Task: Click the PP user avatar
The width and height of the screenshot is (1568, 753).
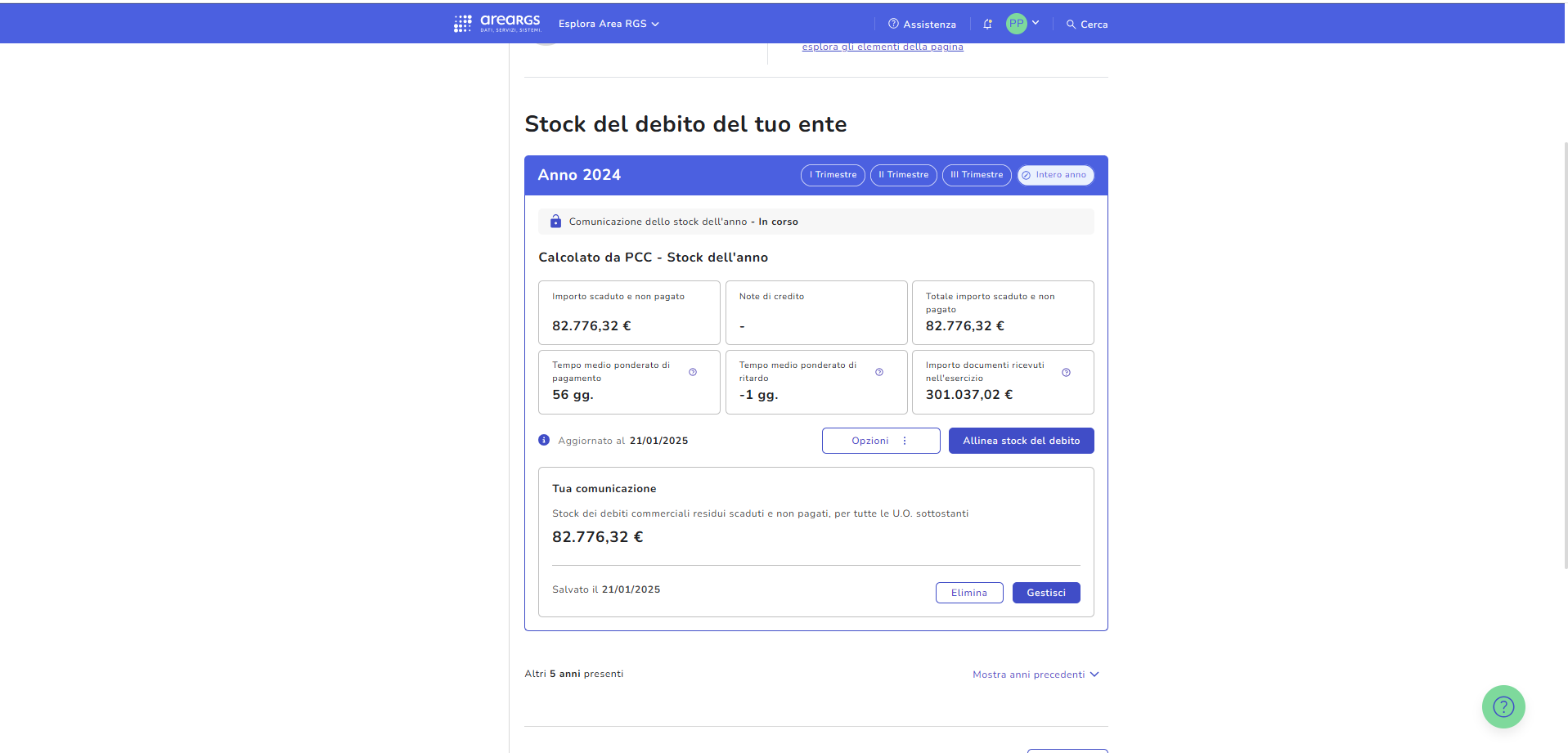Action: (1016, 24)
